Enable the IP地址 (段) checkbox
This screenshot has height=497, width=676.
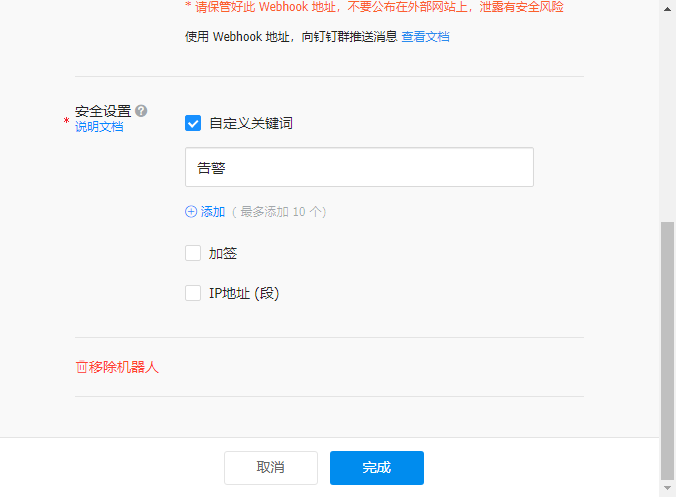(x=193, y=293)
